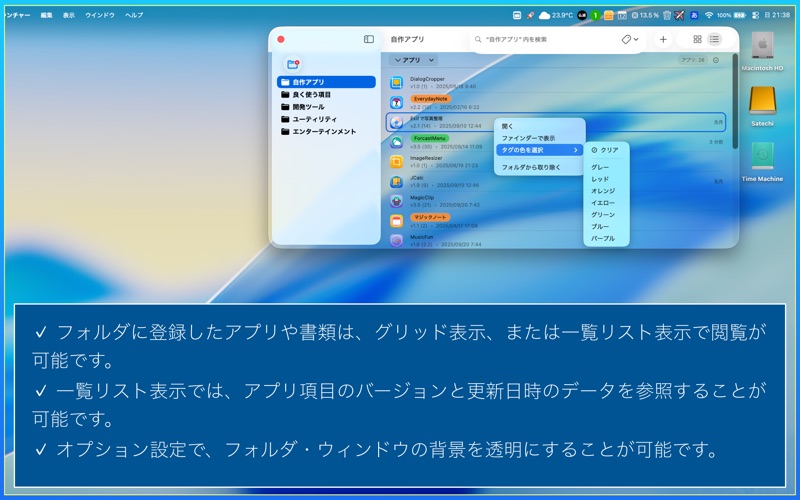Screen dimensions: 800x500
Task: Select 開発ツール folder in sidebar
Action: pyautogui.click(x=326, y=107)
